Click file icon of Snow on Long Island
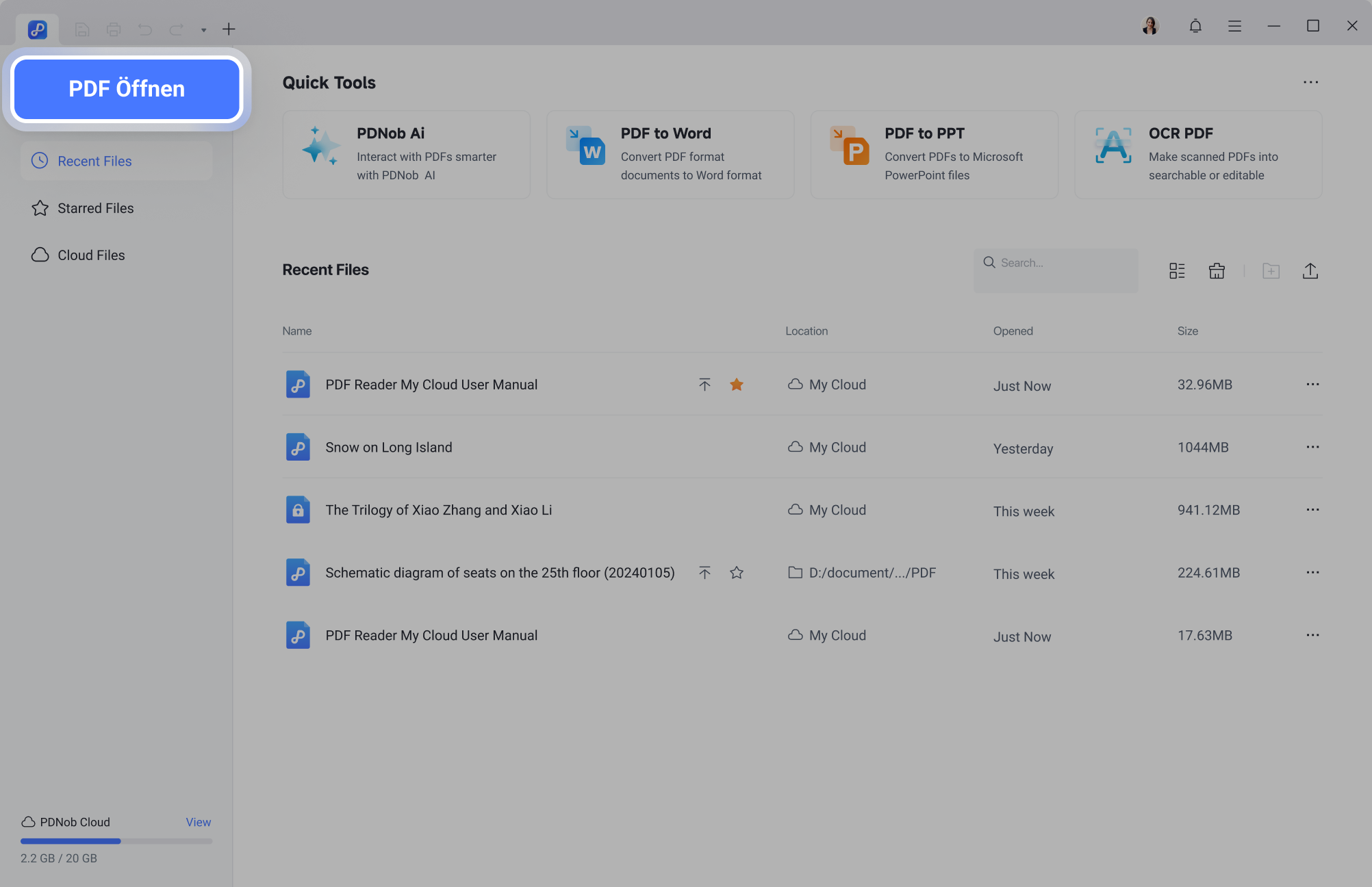The image size is (1372, 887). pyautogui.click(x=298, y=448)
